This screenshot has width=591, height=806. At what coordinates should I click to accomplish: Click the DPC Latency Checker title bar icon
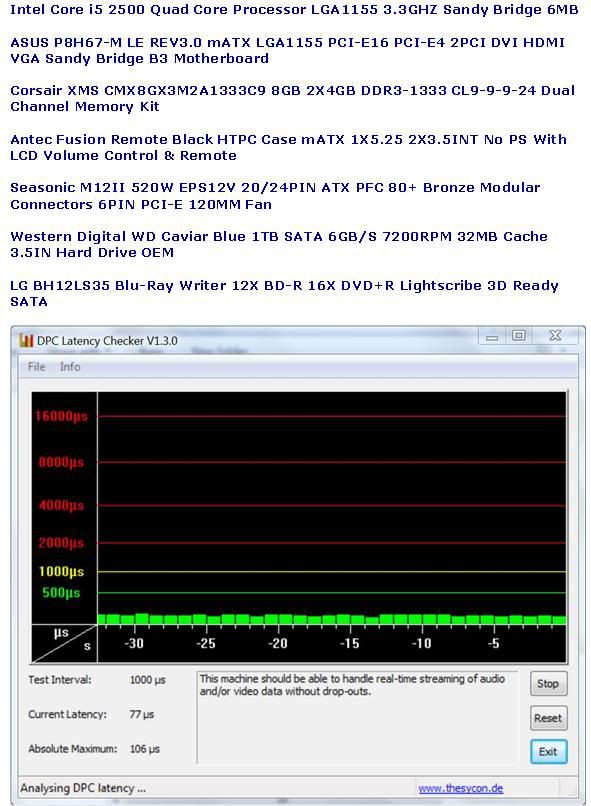point(26,340)
